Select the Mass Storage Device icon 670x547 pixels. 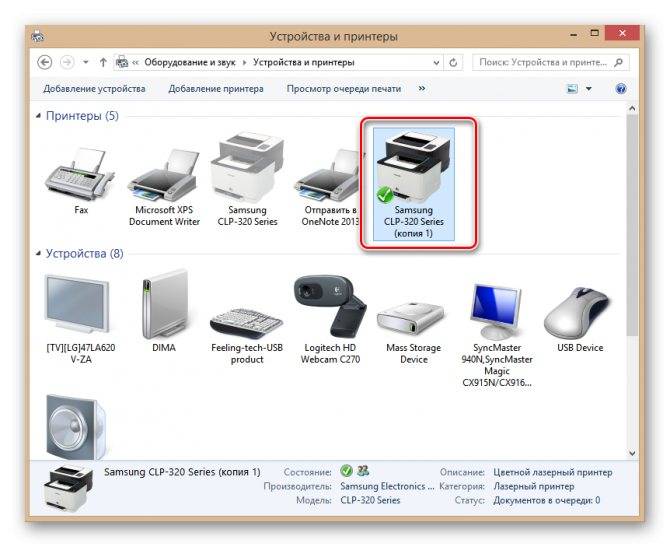point(411,319)
